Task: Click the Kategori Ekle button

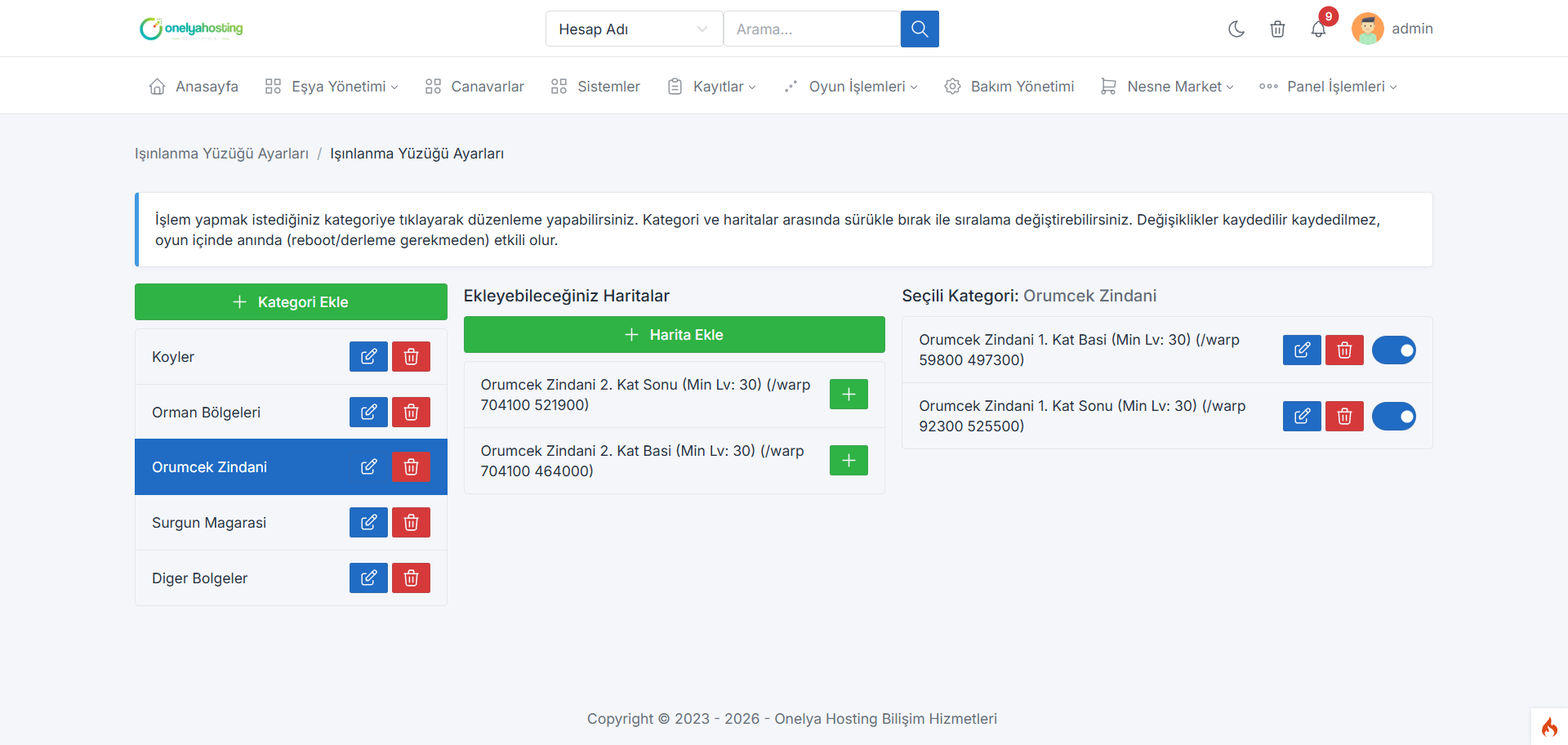Action: tap(291, 301)
